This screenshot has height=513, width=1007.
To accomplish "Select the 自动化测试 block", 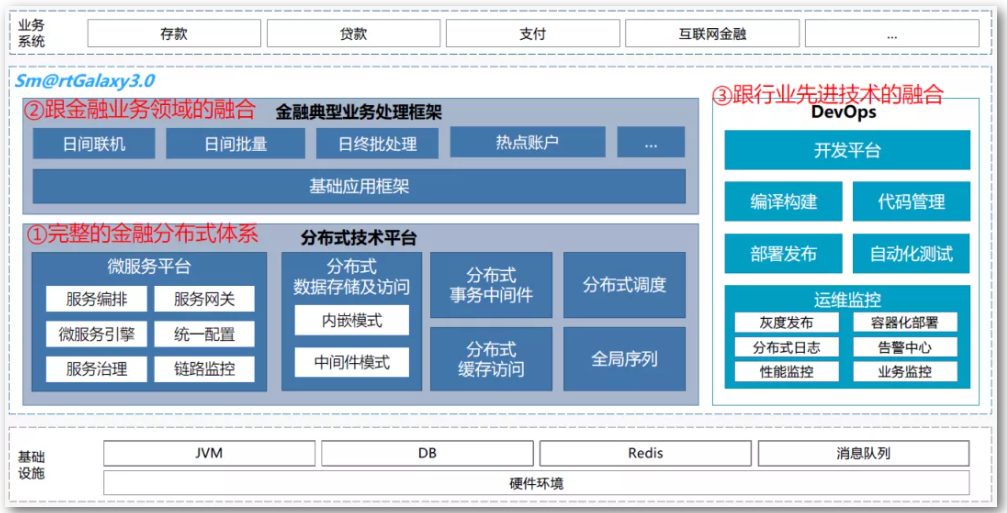I will pyautogui.click(x=911, y=254).
